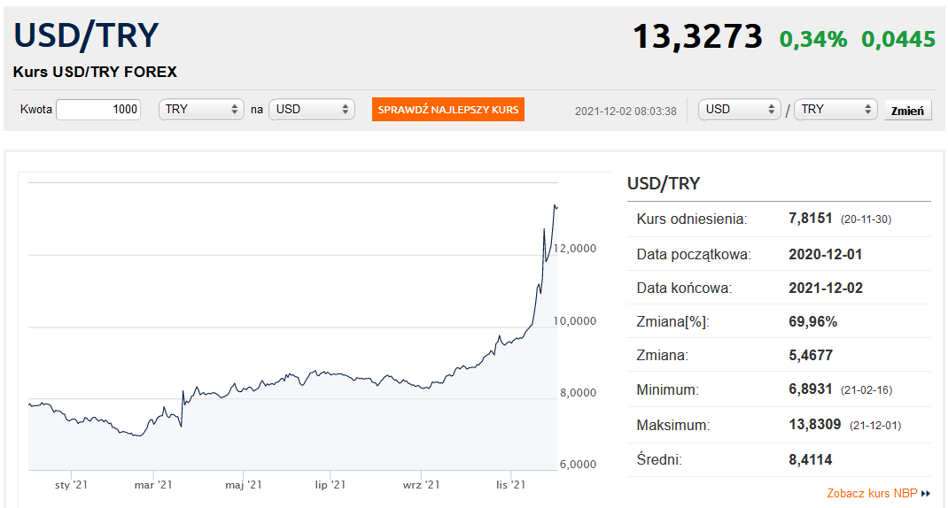The width and height of the screenshot is (948, 508).
Task: Select the lis '21 label on the chart axis
Action: (x=511, y=485)
